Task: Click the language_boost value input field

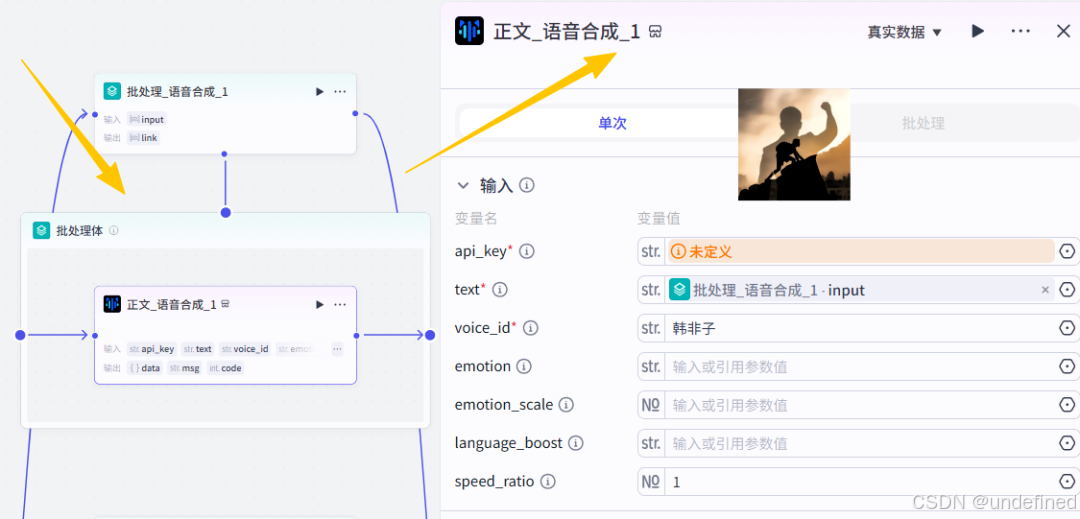Action: click(859, 443)
